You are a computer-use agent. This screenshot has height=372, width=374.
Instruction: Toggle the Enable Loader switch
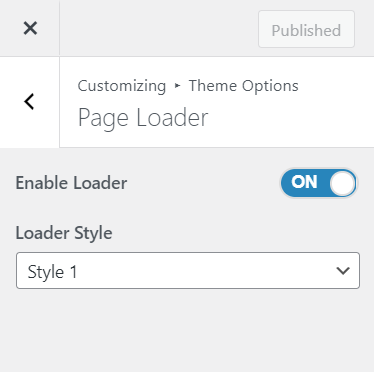(318, 183)
